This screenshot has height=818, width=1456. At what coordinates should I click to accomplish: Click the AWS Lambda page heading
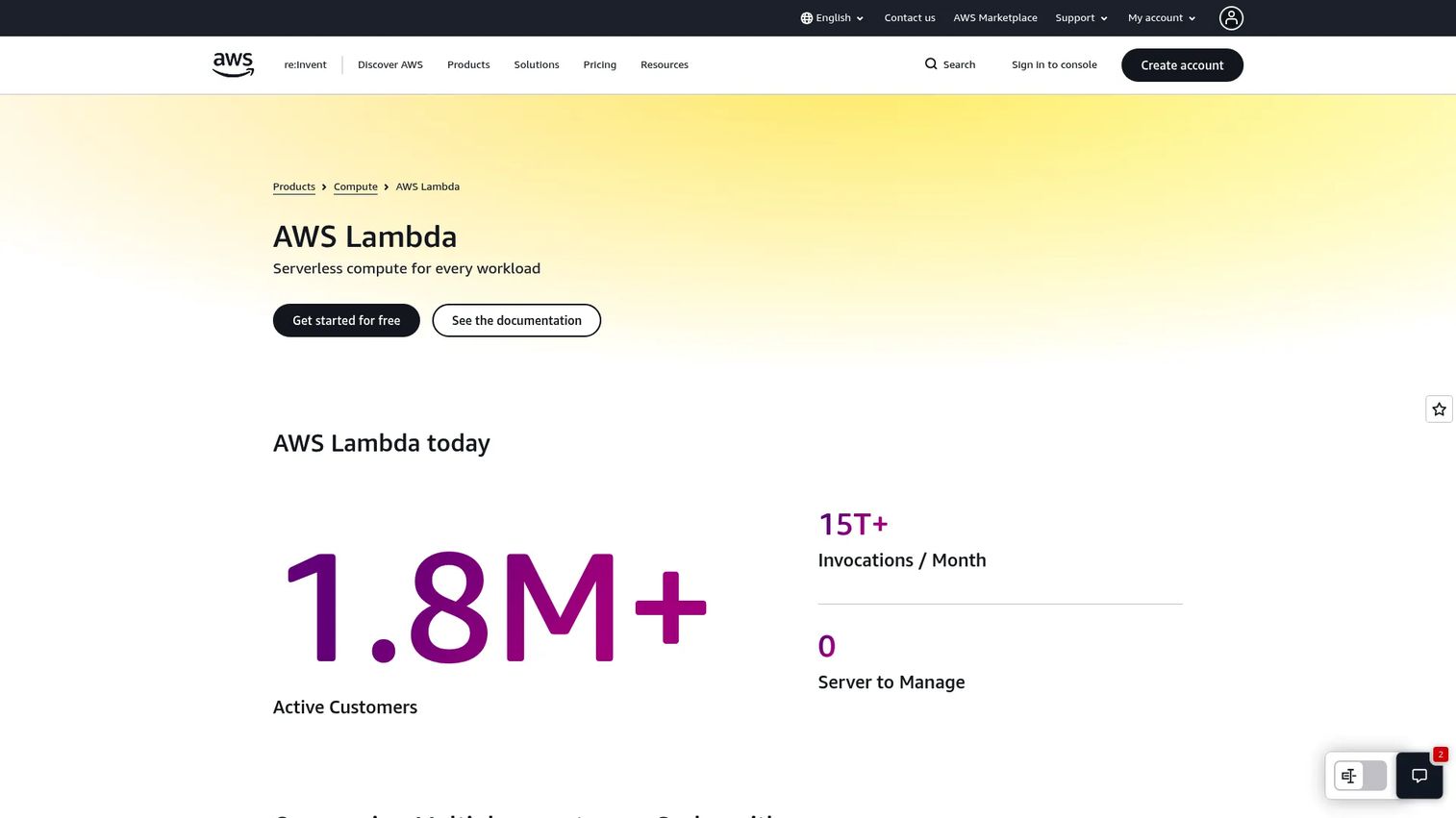[365, 236]
